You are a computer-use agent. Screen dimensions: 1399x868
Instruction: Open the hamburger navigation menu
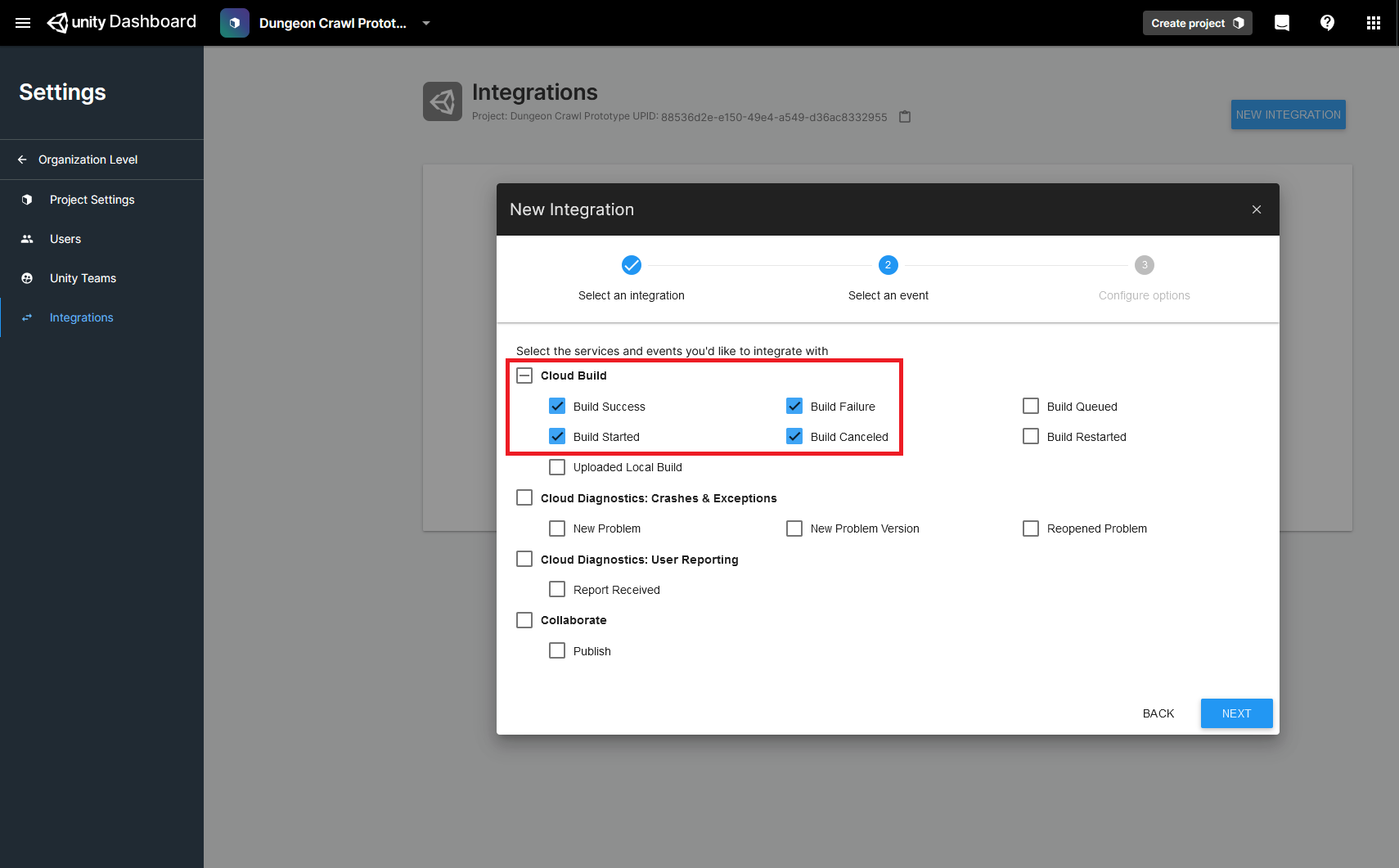[x=23, y=23]
